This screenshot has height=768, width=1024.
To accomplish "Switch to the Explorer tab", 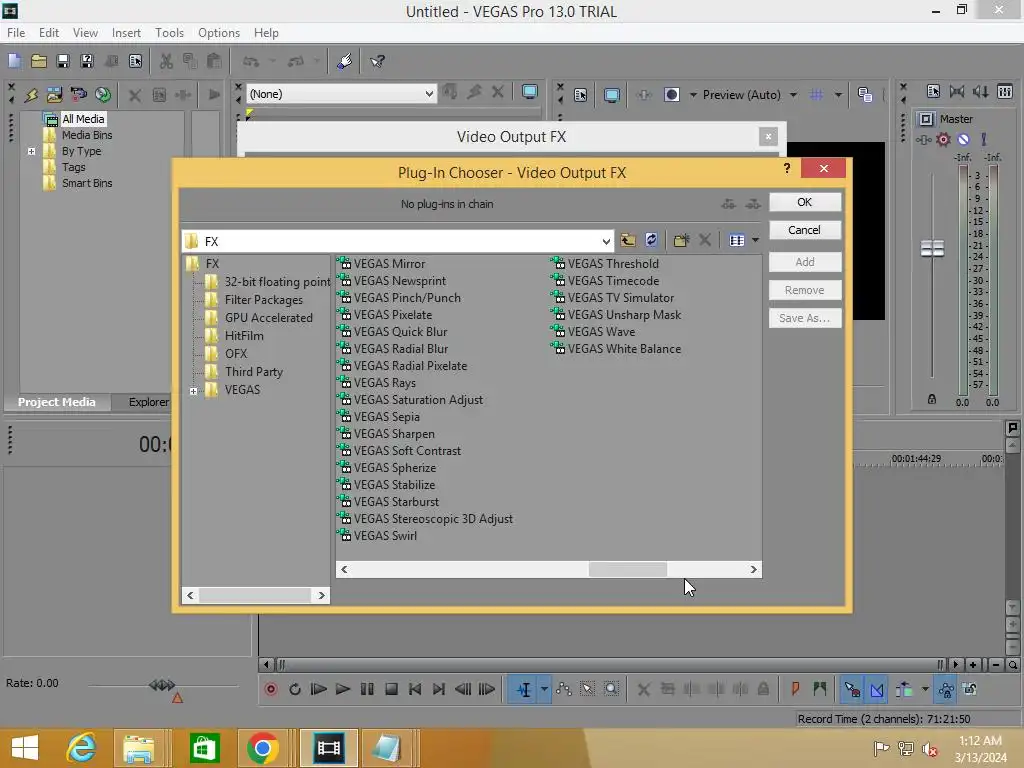I will [148, 402].
